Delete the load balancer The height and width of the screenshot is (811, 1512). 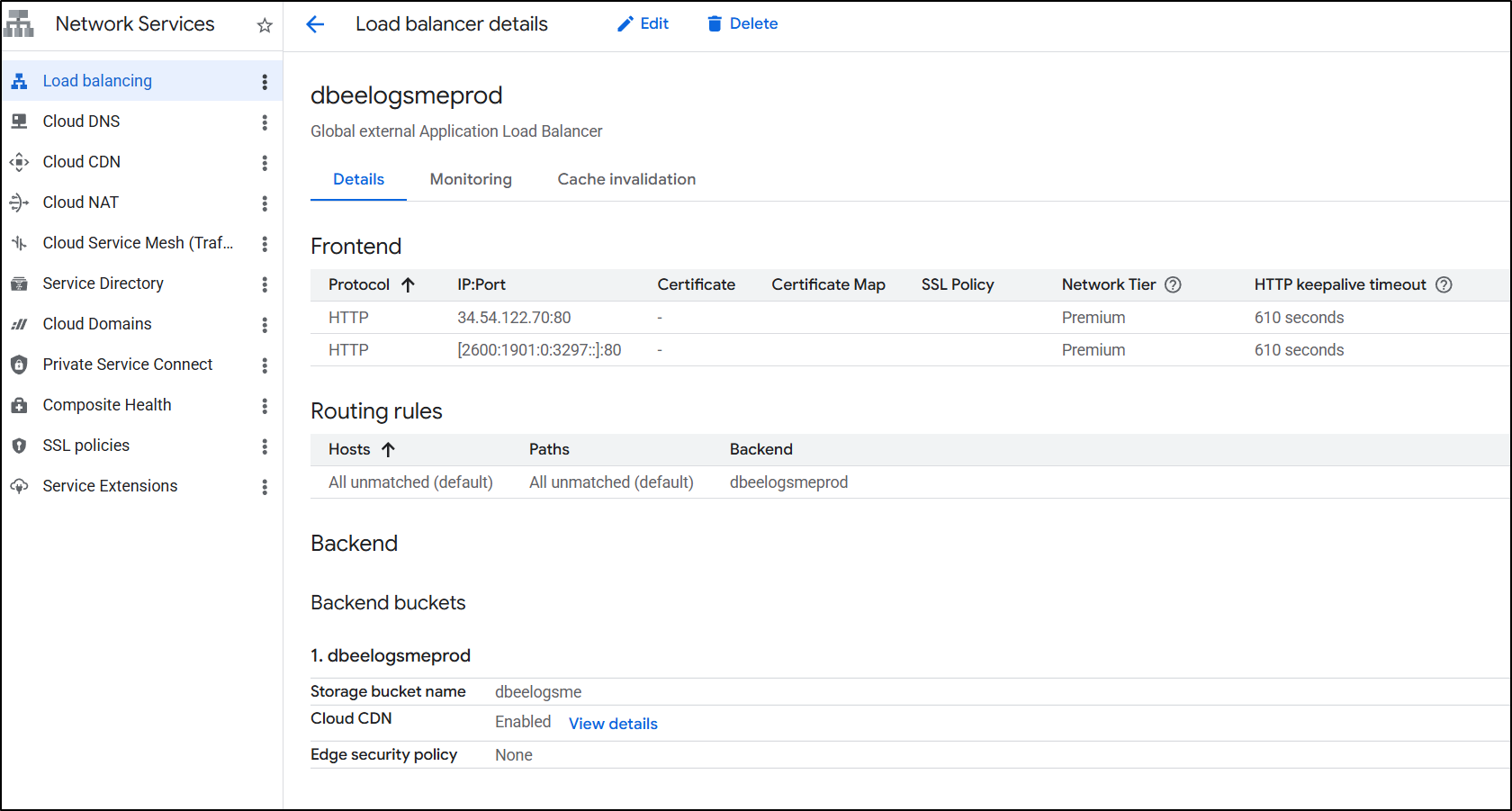click(742, 24)
